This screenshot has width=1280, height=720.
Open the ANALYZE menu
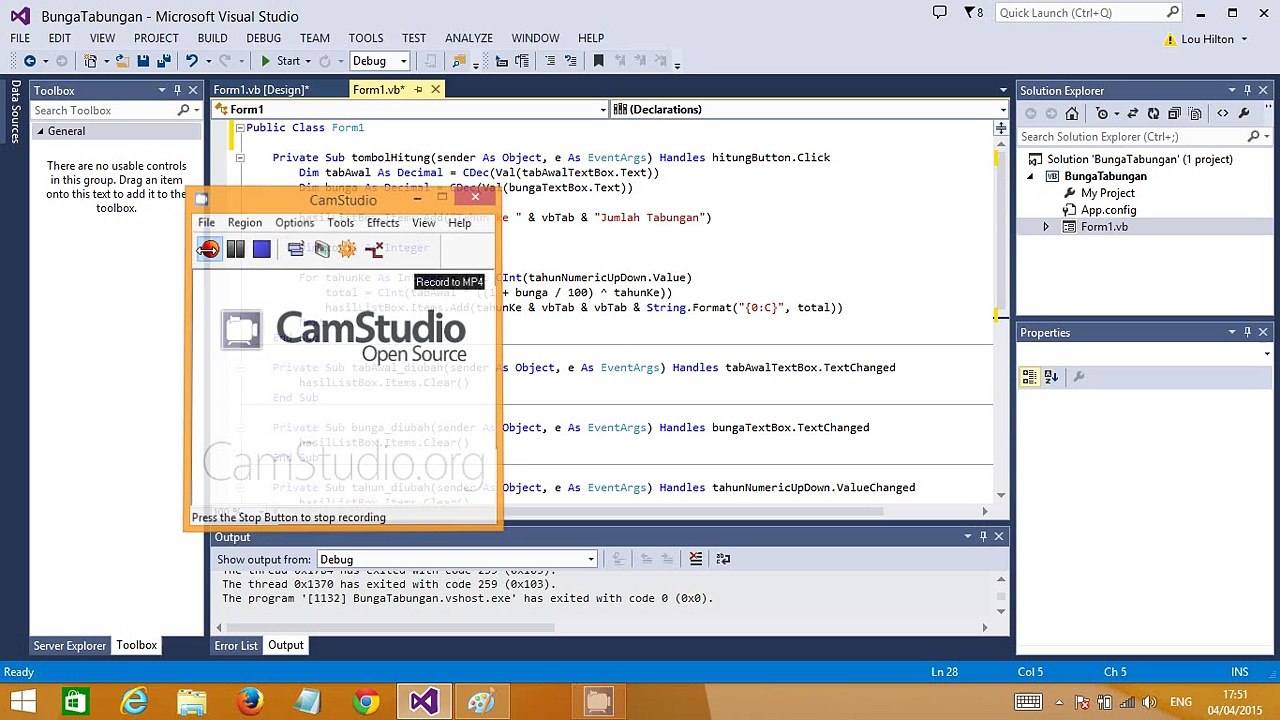click(x=469, y=38)
